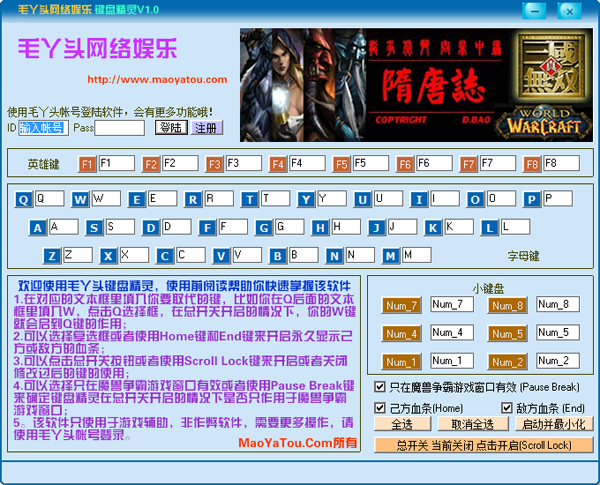Toggle the F6 hero key button
Image resolution: width=600 pixels, height=485 pixels.
click(404, 164)
